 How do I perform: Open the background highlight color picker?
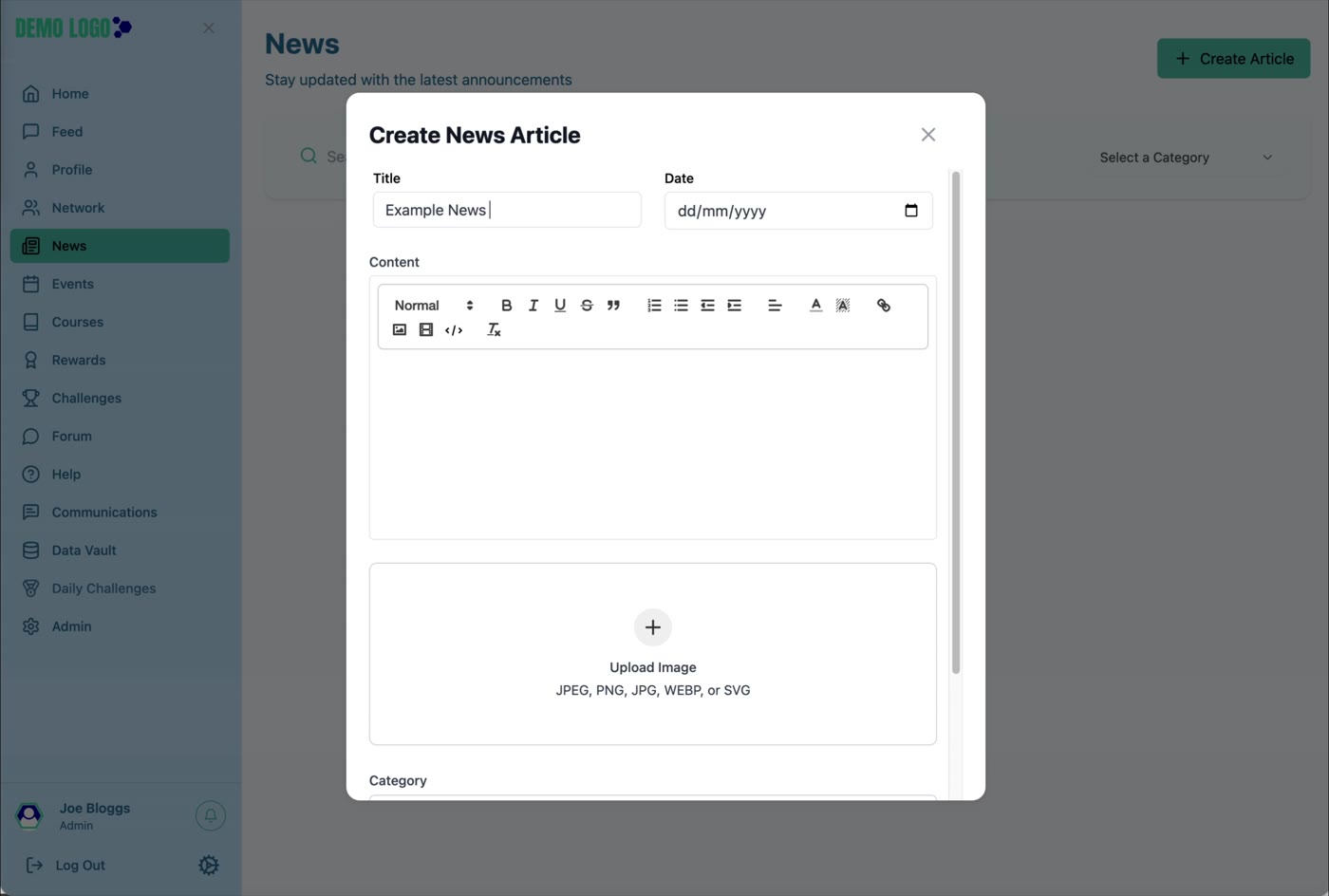pyautogui.click(x=842, y=306)
